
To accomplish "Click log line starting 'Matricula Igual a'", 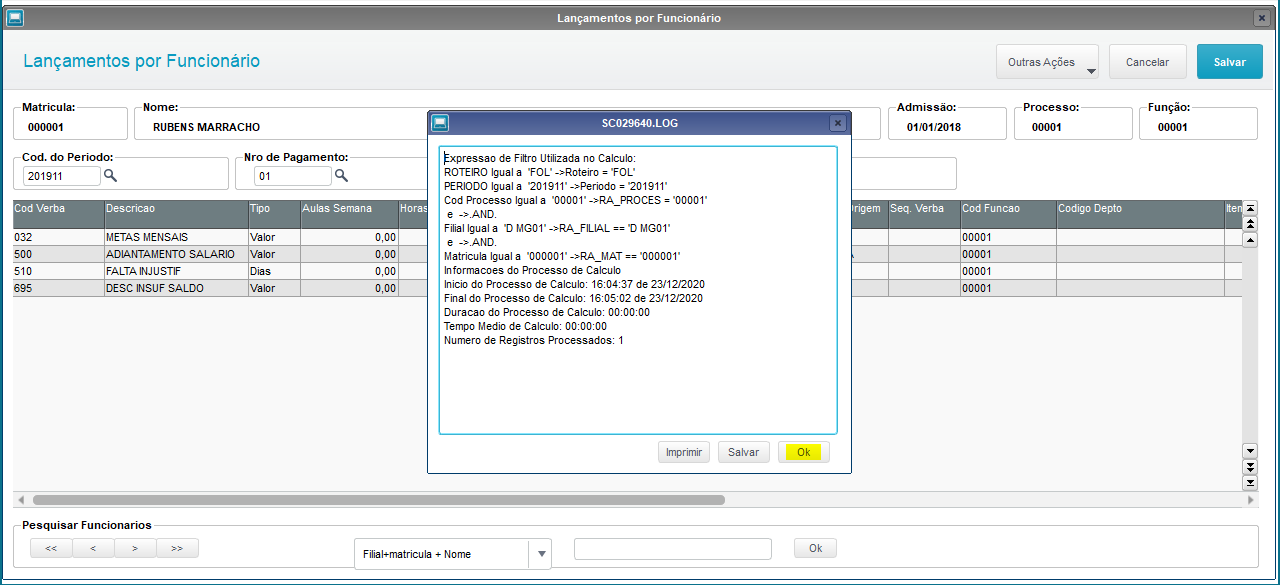I will pyautogui.click(x=562, y=256).
